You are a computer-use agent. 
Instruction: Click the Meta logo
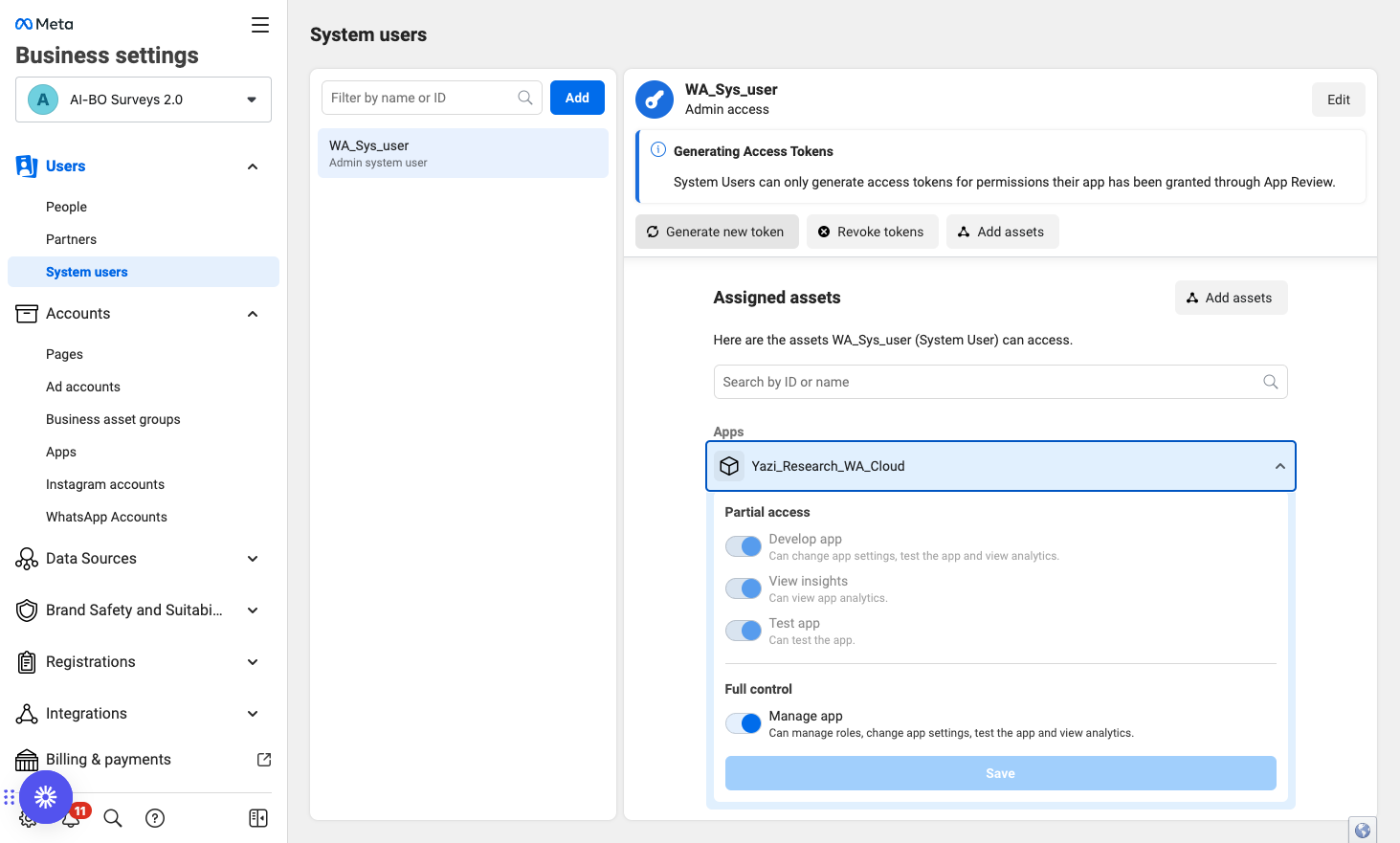click(x=44, y=24)
